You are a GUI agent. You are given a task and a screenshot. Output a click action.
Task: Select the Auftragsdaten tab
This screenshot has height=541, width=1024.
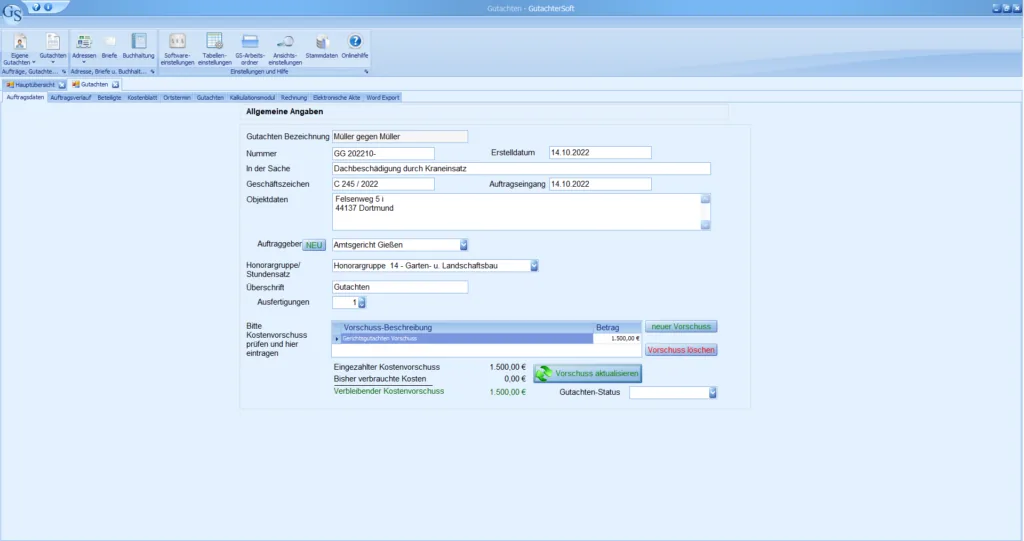click(25, 97)
